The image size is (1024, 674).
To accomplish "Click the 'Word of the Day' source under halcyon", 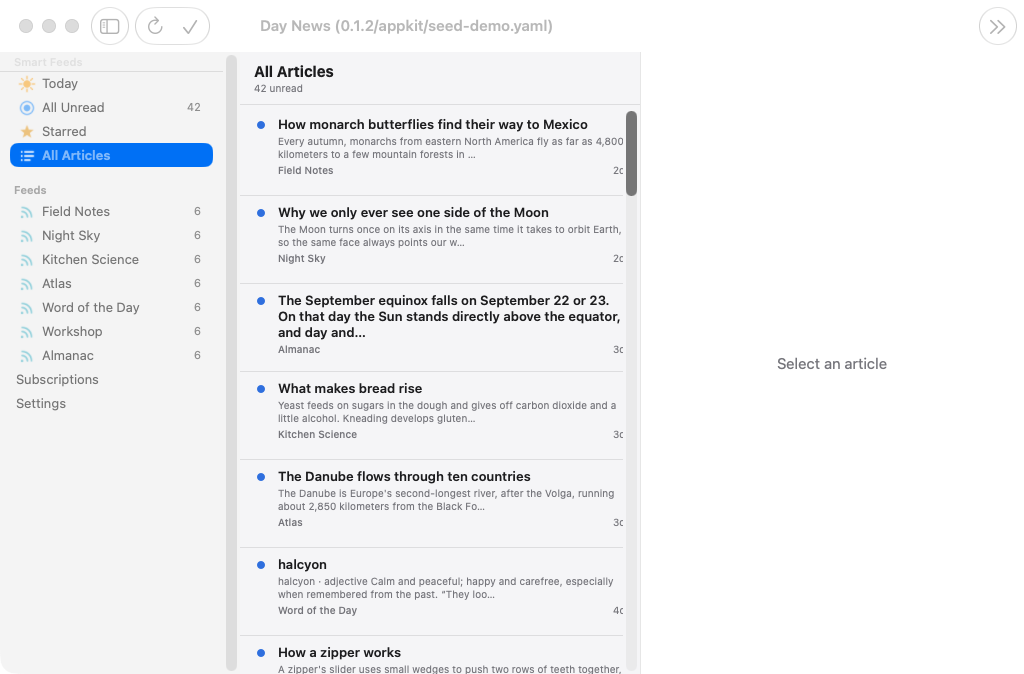I will tap(317, 611).
